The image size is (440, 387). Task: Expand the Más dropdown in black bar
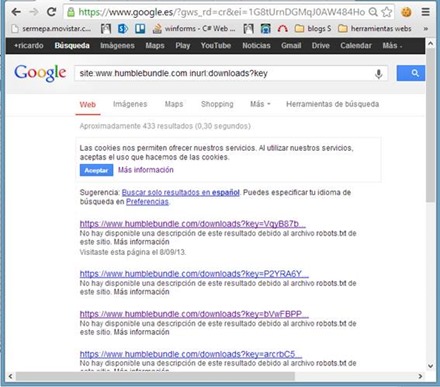[x=392, y=46]
